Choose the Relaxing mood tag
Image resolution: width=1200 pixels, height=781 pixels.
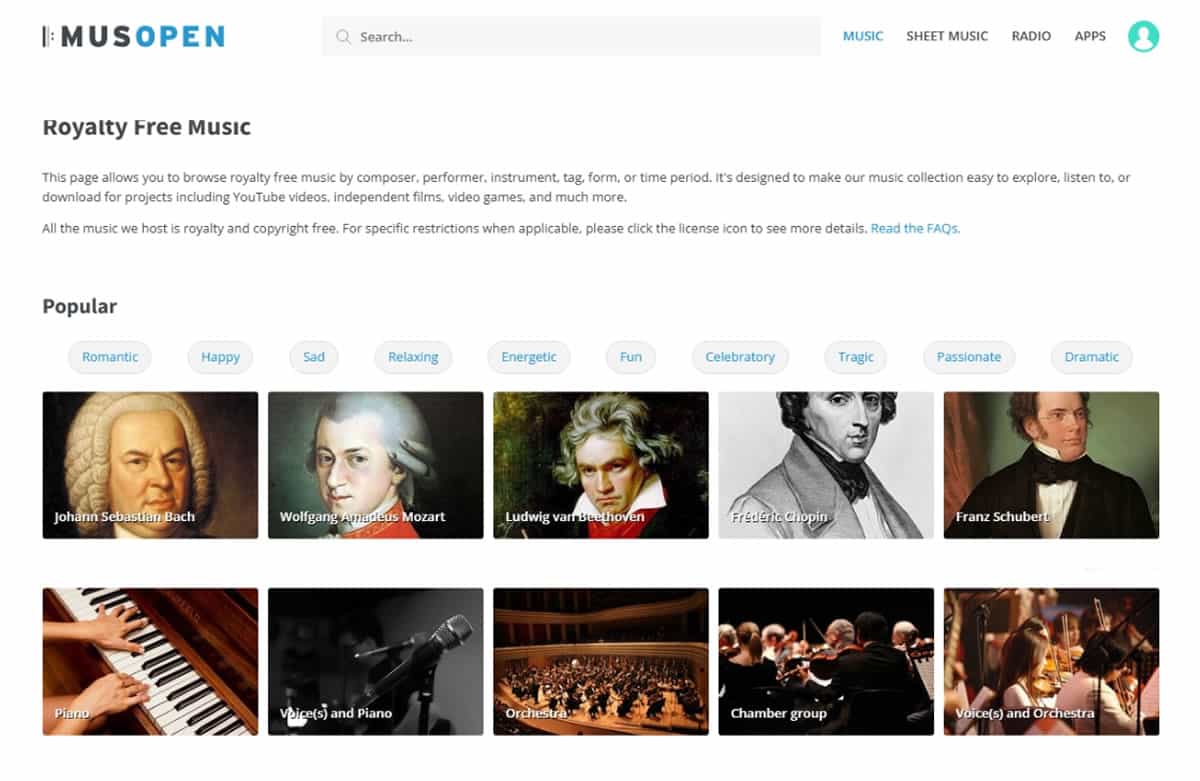tap(413, 357)
